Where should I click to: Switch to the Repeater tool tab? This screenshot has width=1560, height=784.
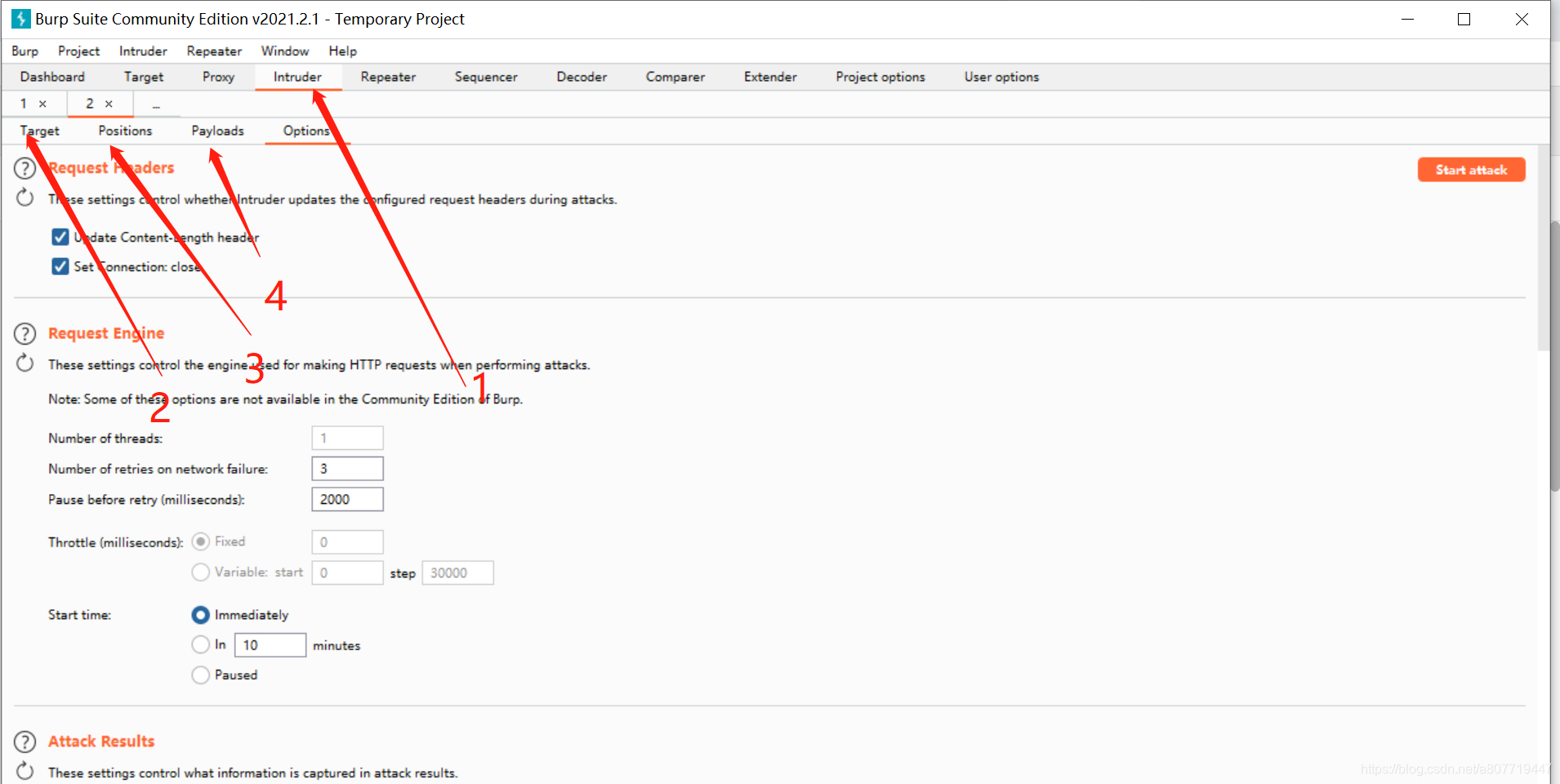tap(388, 77)
